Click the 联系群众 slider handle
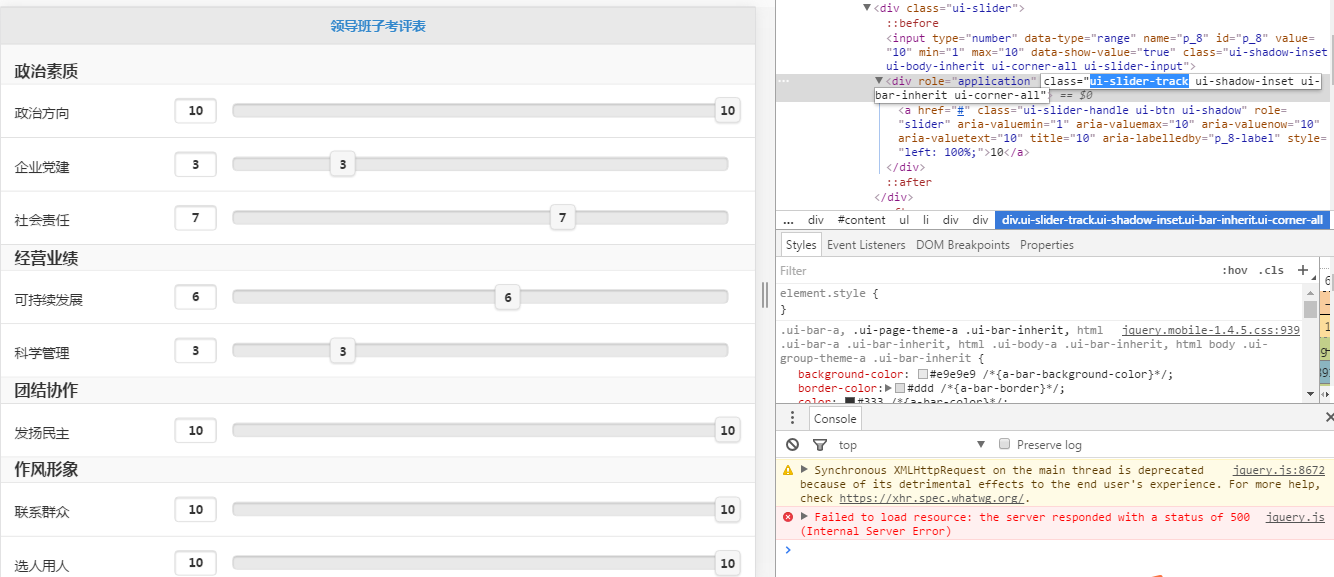1334x577 pixels. point(728,510)
